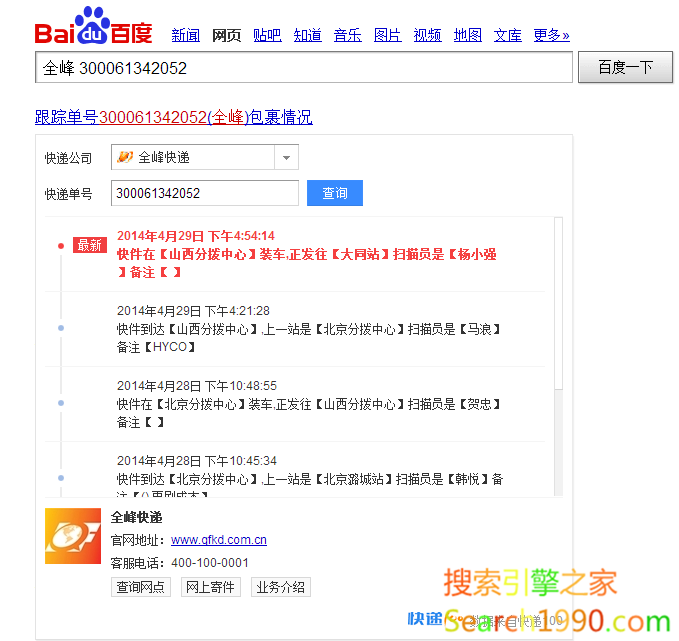Select the 网页 tab
The width and height of the screenshot is (679, 641).
coord(226,35)
